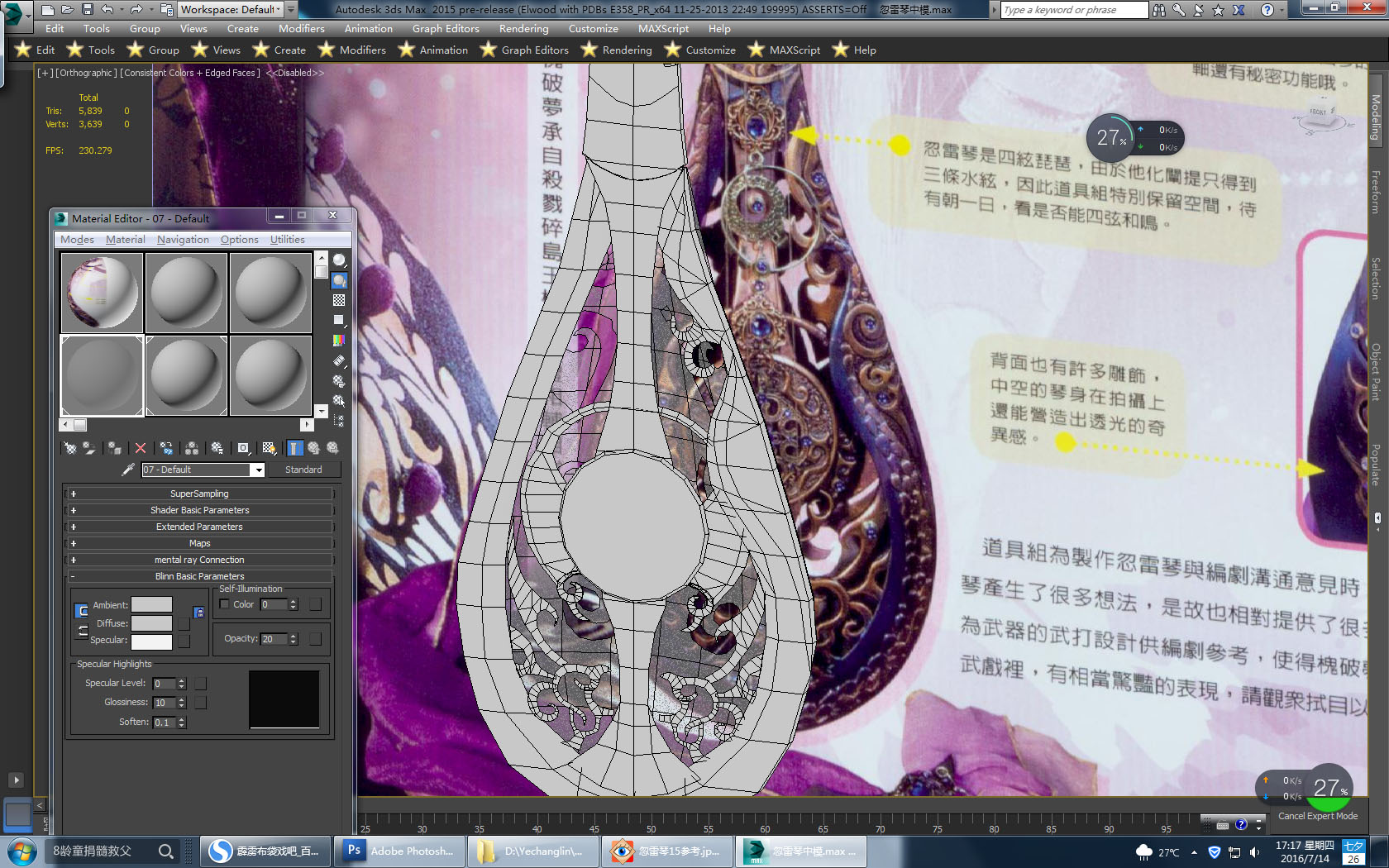Expand Maps rollout
Image resolution: width=1389 pixels, height=868 pixels.
199,543
